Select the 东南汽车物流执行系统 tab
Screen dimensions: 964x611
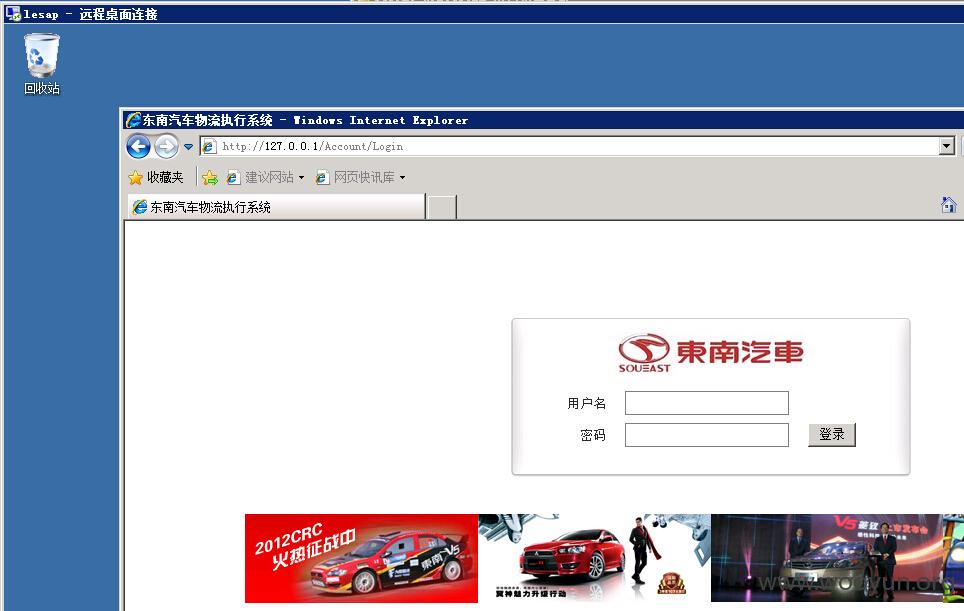pyautogui.click(x=276, y=207)
